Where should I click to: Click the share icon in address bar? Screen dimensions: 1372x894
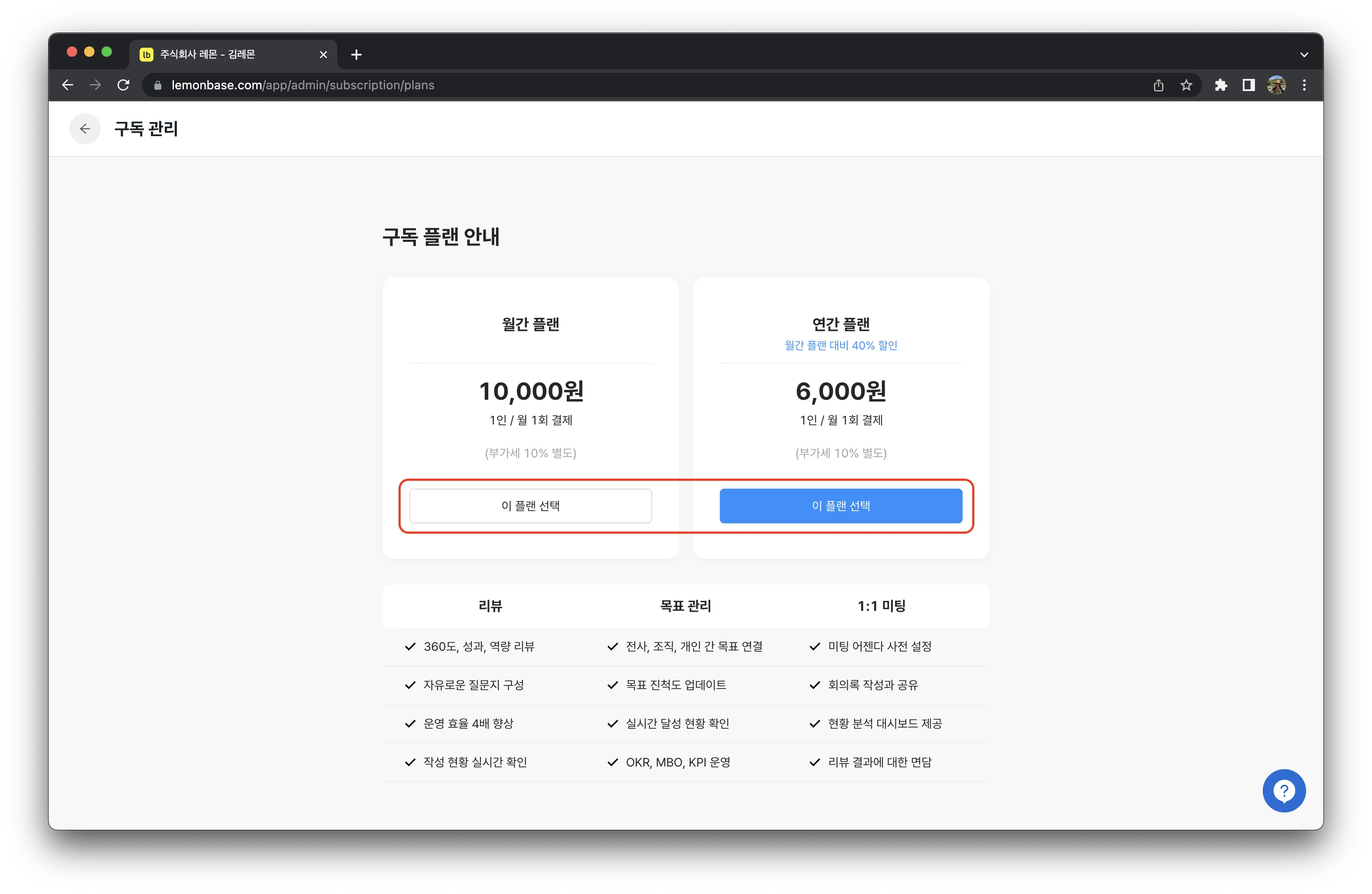(1159, 85)
